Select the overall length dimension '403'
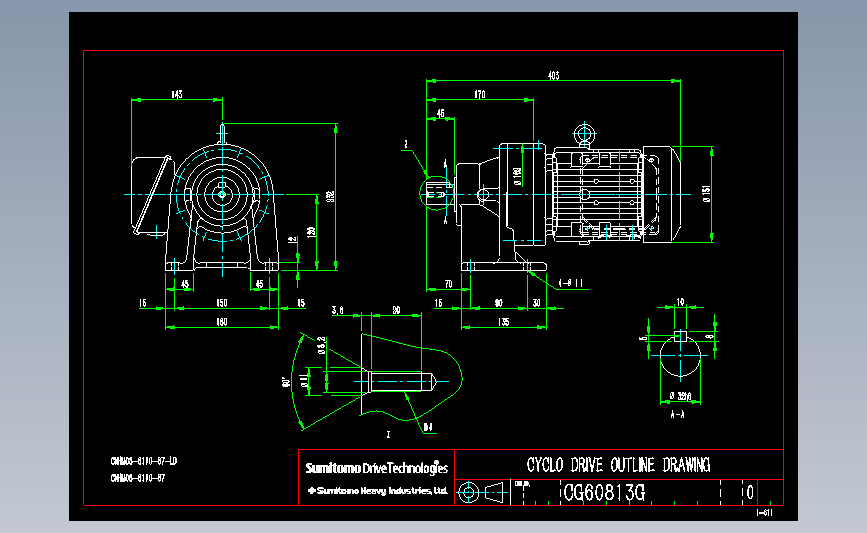The height and width of the screenshot is (533, 867). coord(553,76)
